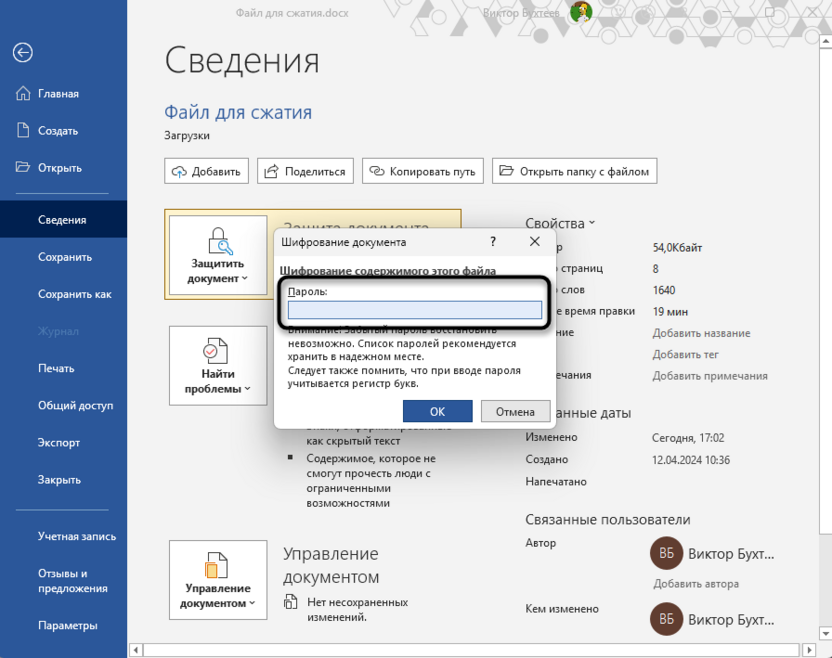Click the Back arrow in Backstage view

click(22, 52)
